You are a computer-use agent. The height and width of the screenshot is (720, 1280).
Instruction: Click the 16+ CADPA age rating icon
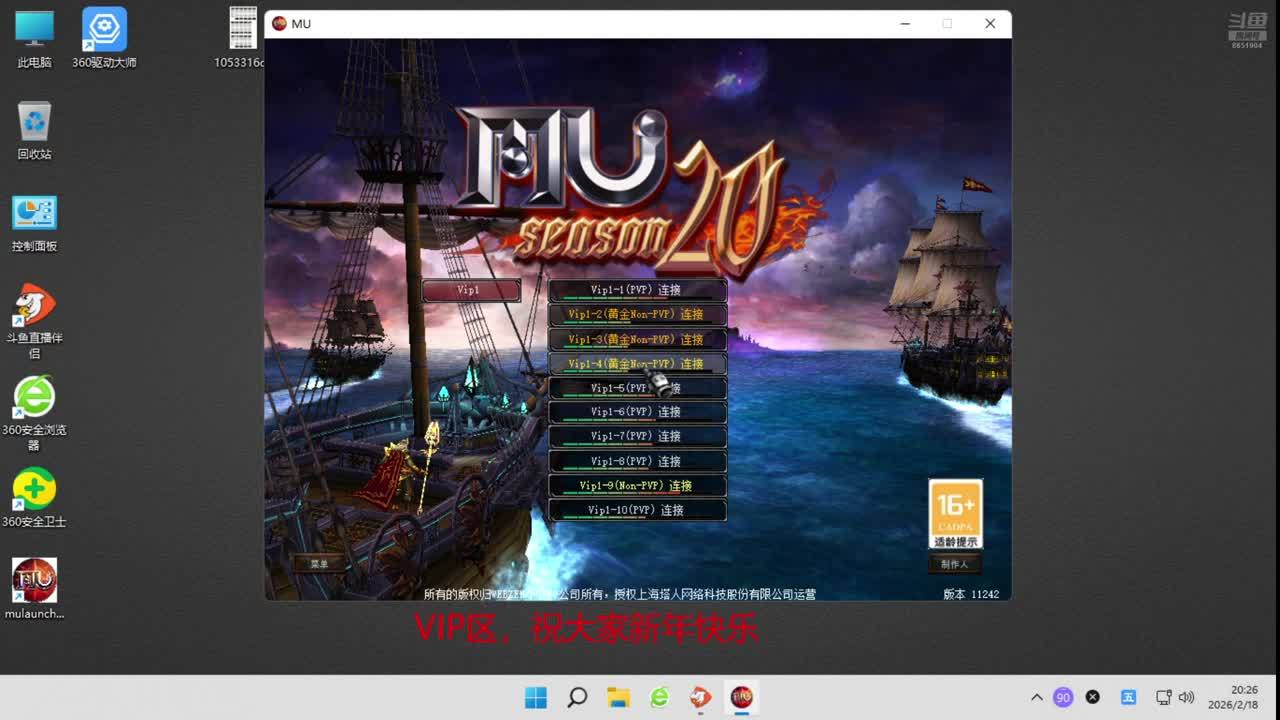pyautogui.click(x=955, y=513)
